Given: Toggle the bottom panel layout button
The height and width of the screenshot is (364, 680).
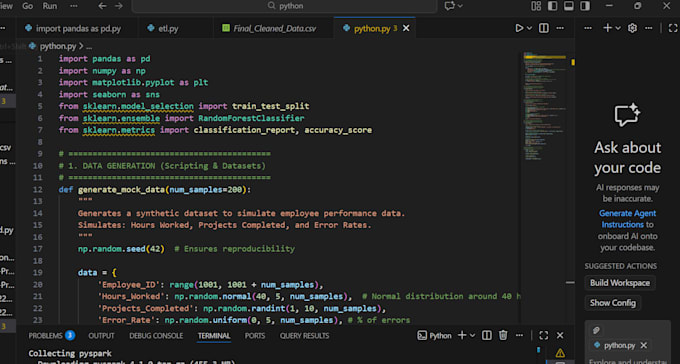Looking at the screenshot, I should click(x=569, y=6).
